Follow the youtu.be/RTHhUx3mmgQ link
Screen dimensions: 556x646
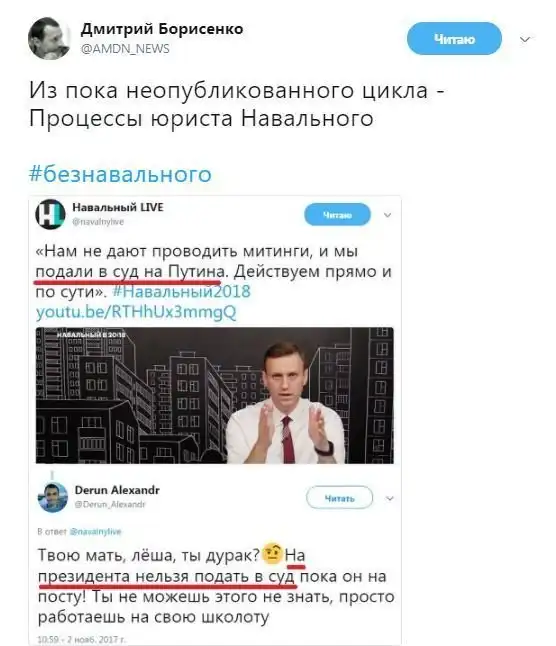pyautogui.click(x=136, y=312)
